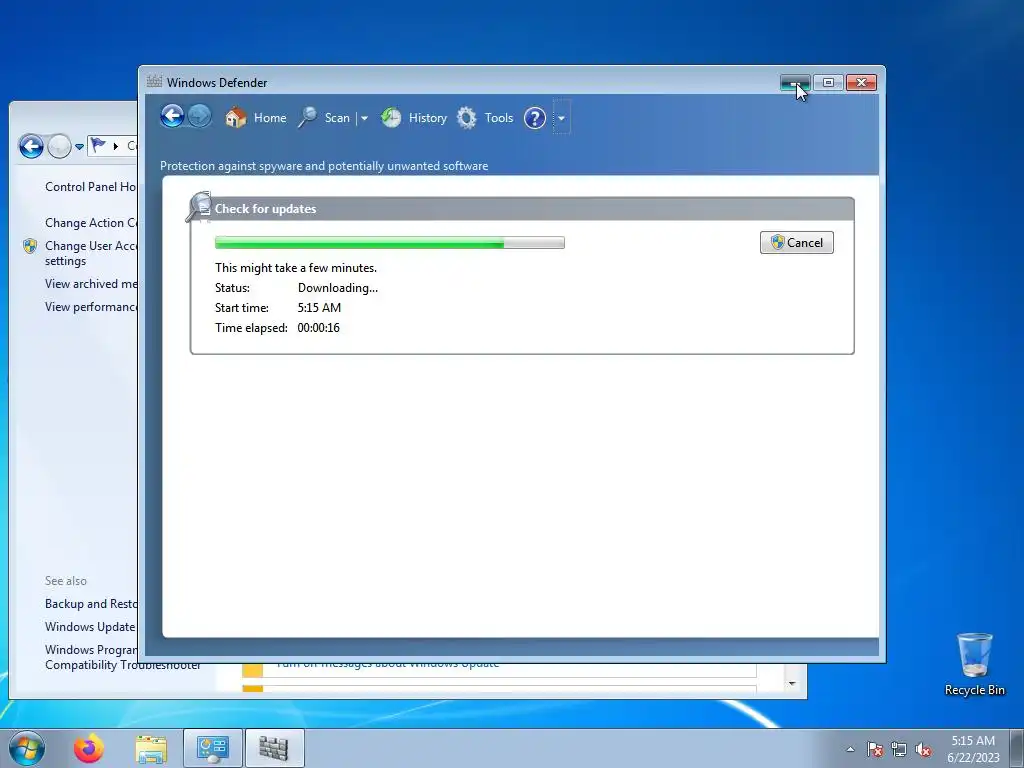The width and height of the screenshot is (1024, 768).
Task: Click the Check for updates header icon
Action: (x=199, y=207)
